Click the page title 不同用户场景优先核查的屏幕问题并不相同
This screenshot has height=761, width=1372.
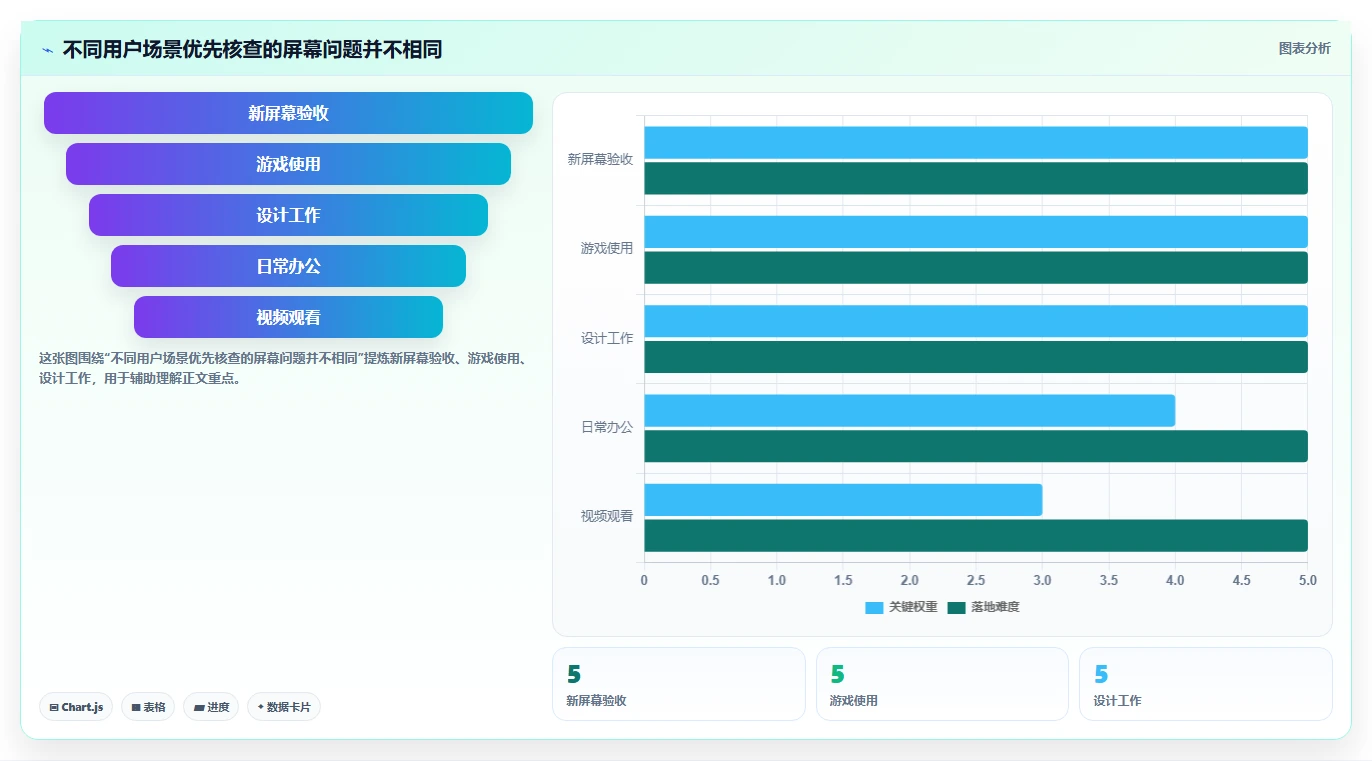252,49
